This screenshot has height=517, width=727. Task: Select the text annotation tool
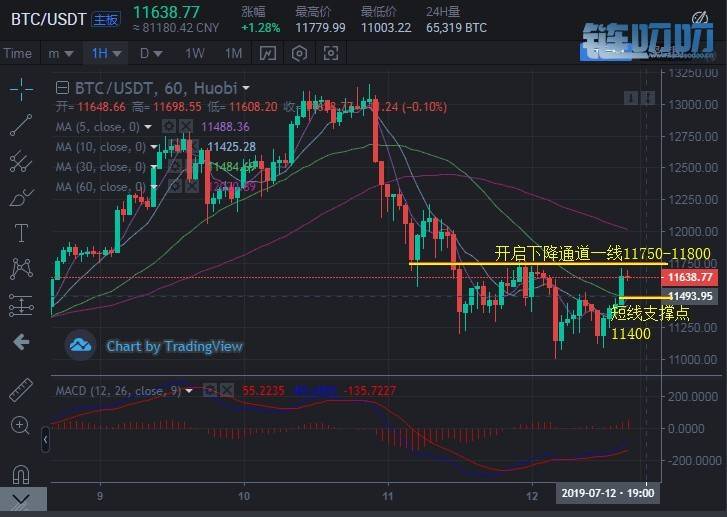pyautogui.click(x=21, y=233)
